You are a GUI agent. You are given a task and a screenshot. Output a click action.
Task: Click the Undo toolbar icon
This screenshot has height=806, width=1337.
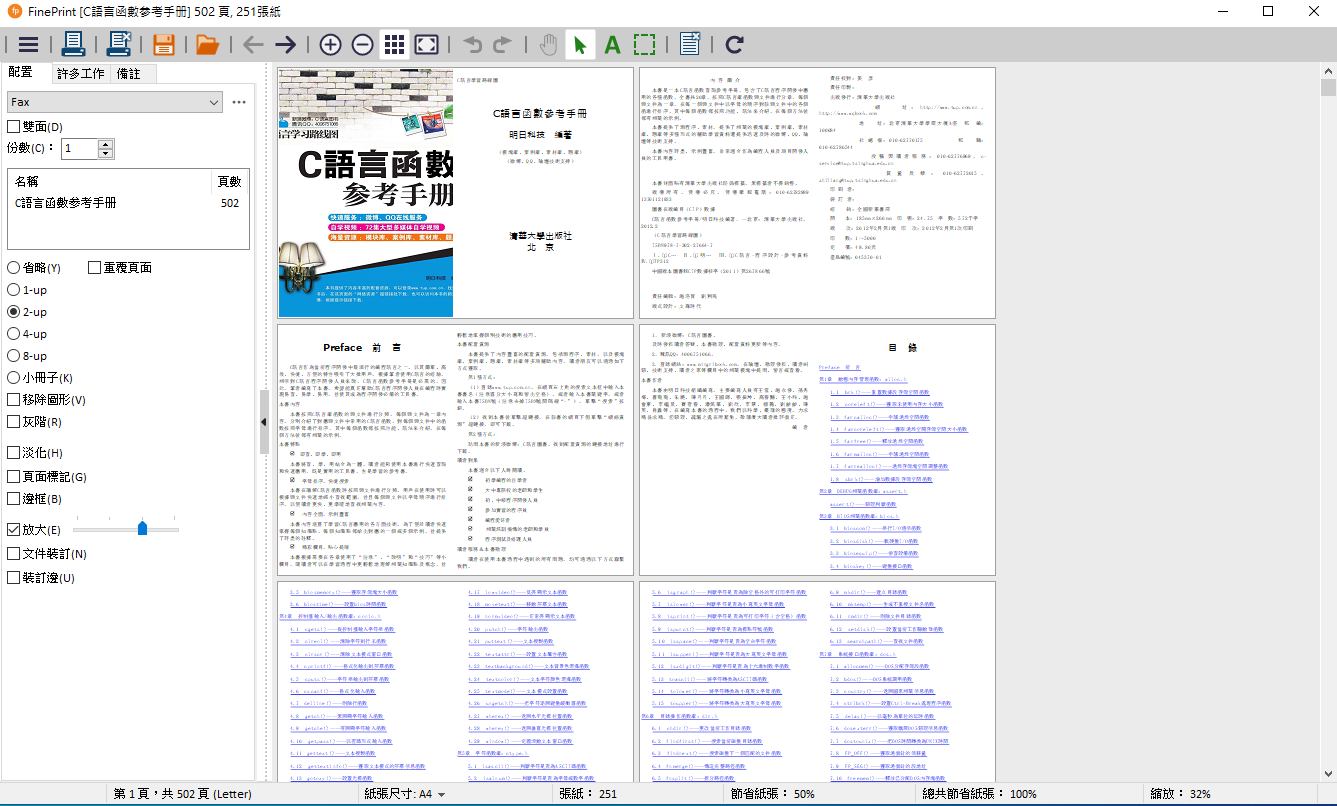472,44
